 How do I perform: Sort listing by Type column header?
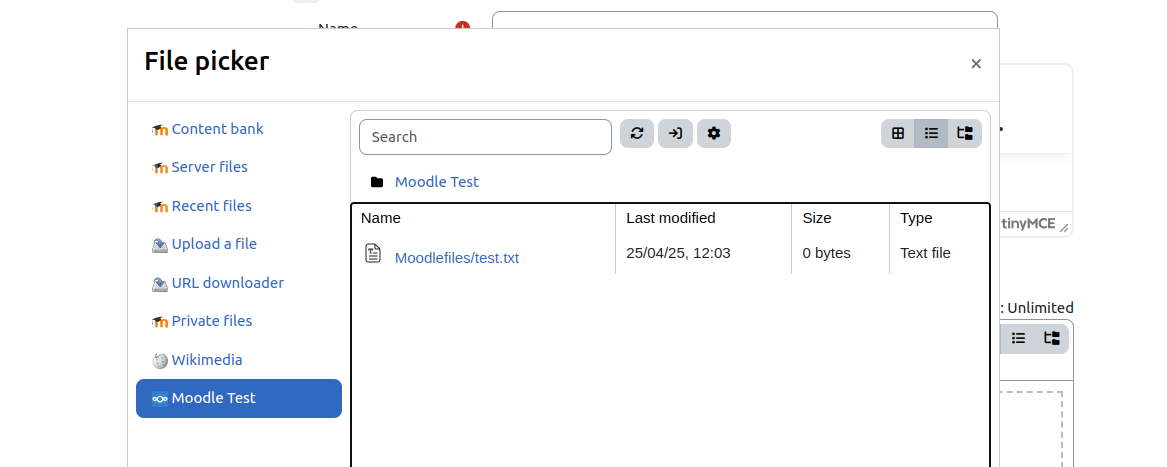(x=916, y=218)
